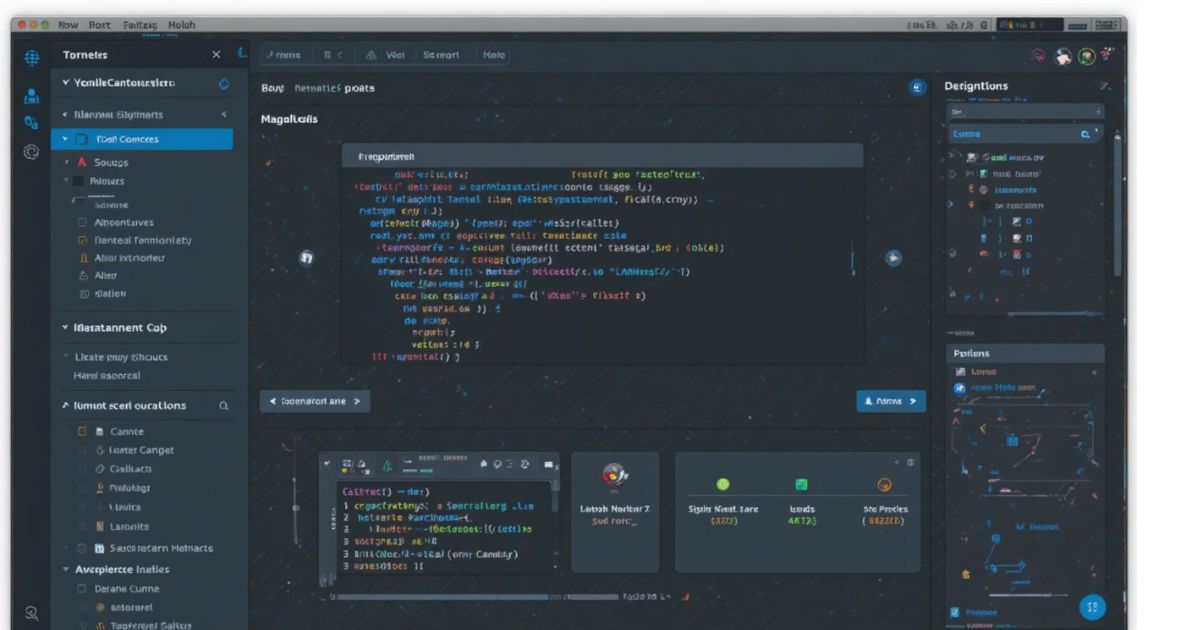This screenshot has width=1200, height=630.
Task: Click the red A icon beside Souags
Action: pyautogui.click(x=81, y=162)
